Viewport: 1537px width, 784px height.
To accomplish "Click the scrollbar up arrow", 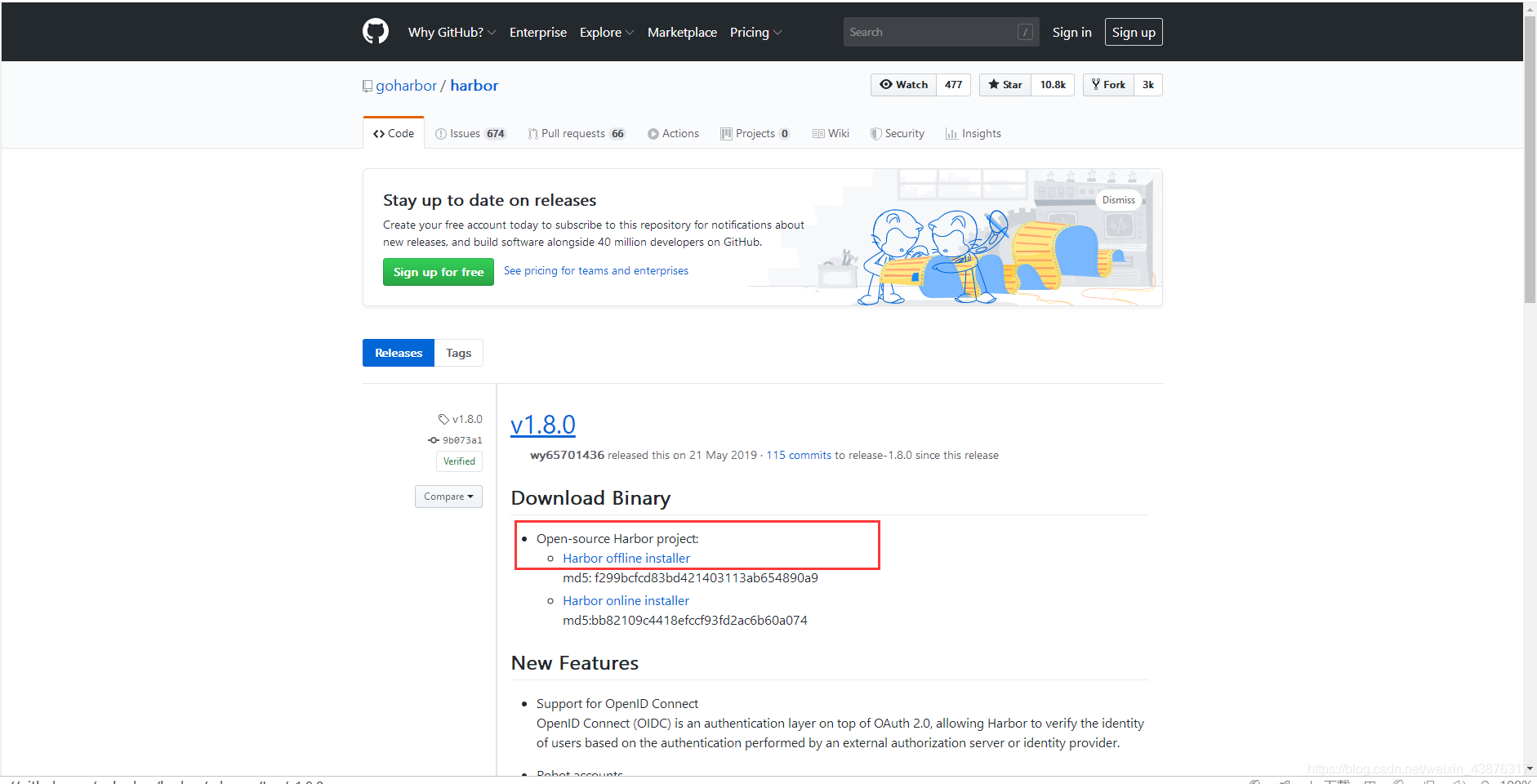I will (x=1530, y=8).
